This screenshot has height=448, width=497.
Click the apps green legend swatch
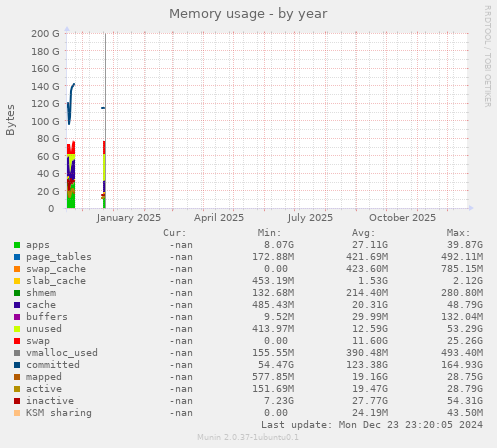(x=17, y=245)
